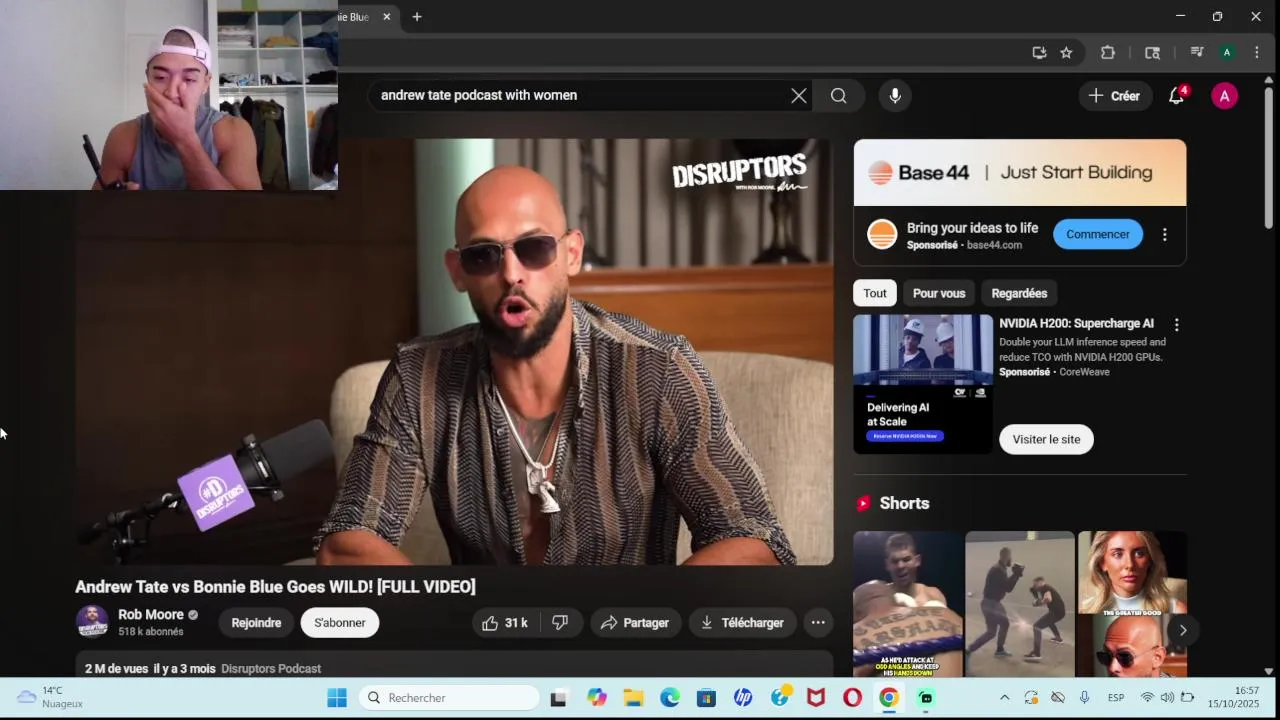Click the install app icon in address bar
Image resolution: width=1280 pixels, height=720 pixels.
(x=1039, y=53)
